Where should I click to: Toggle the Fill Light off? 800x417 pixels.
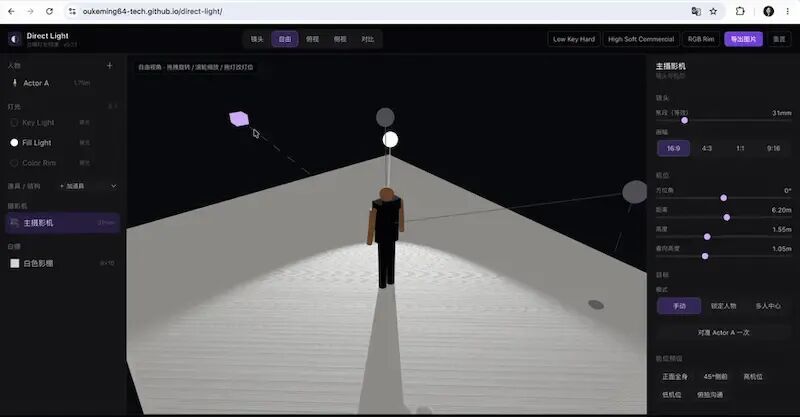pyautogui.click(x=14, y=142)
